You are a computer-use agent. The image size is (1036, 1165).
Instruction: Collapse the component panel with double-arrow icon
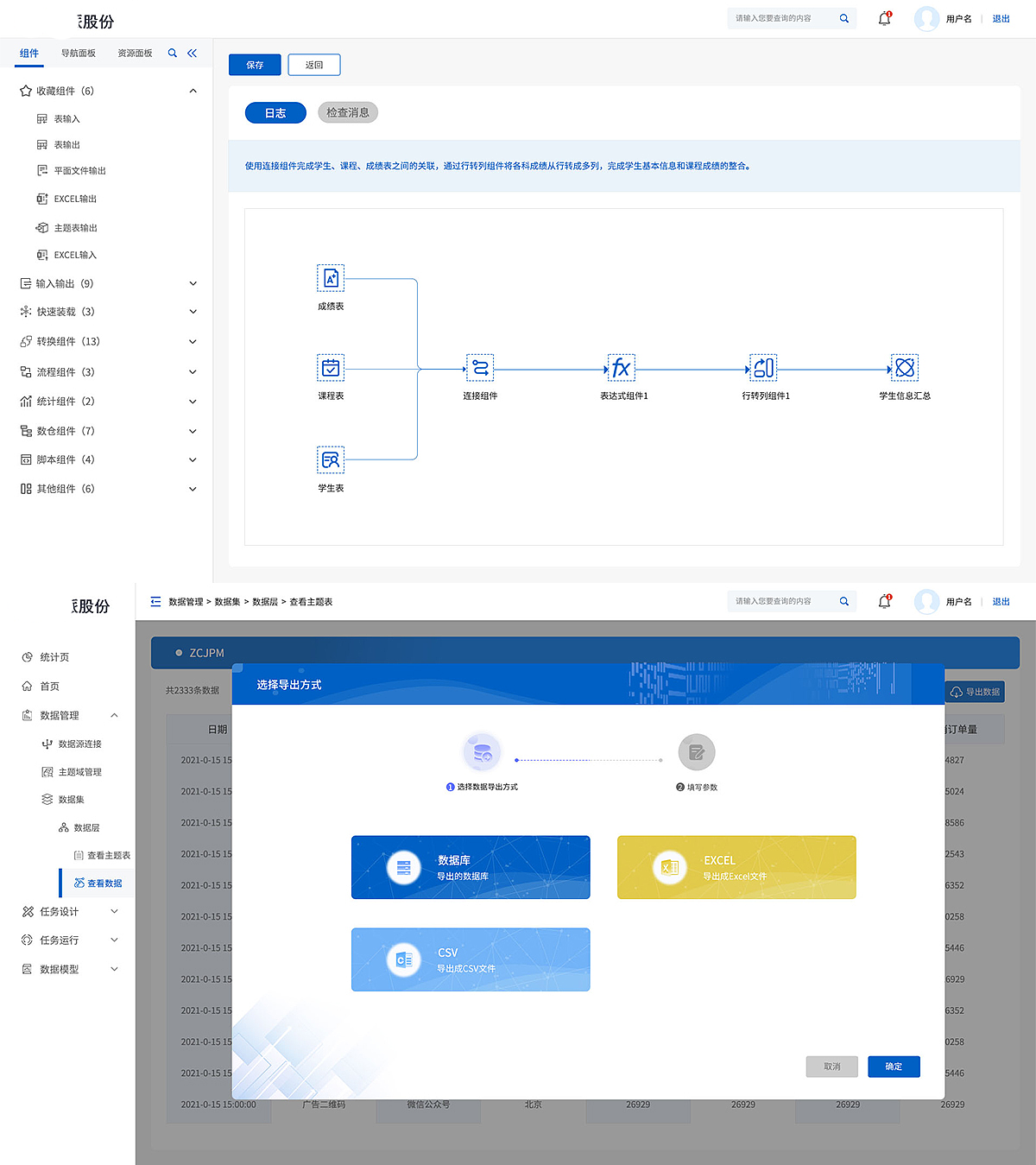coord(192,54)
